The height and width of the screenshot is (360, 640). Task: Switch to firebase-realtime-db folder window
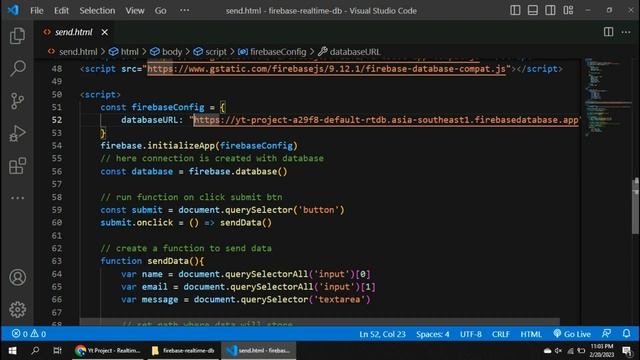pyautogui.click(x=183, y=350)
